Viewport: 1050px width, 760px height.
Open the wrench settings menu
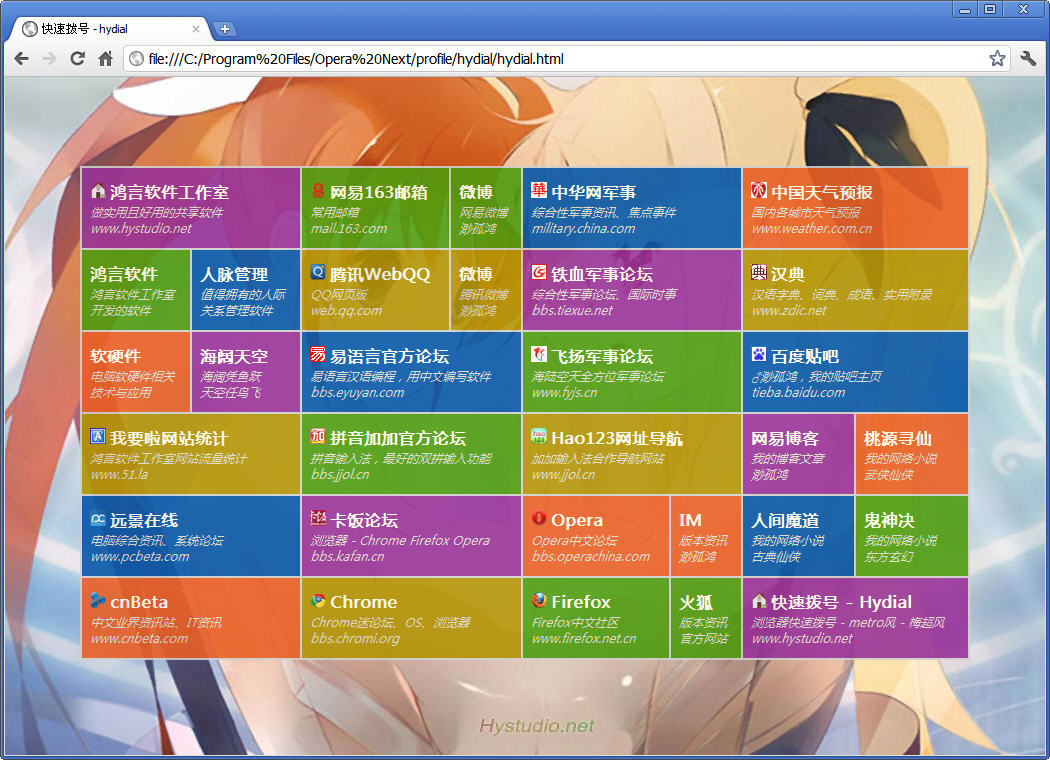pyautogui.click(x=1028, y=59)
